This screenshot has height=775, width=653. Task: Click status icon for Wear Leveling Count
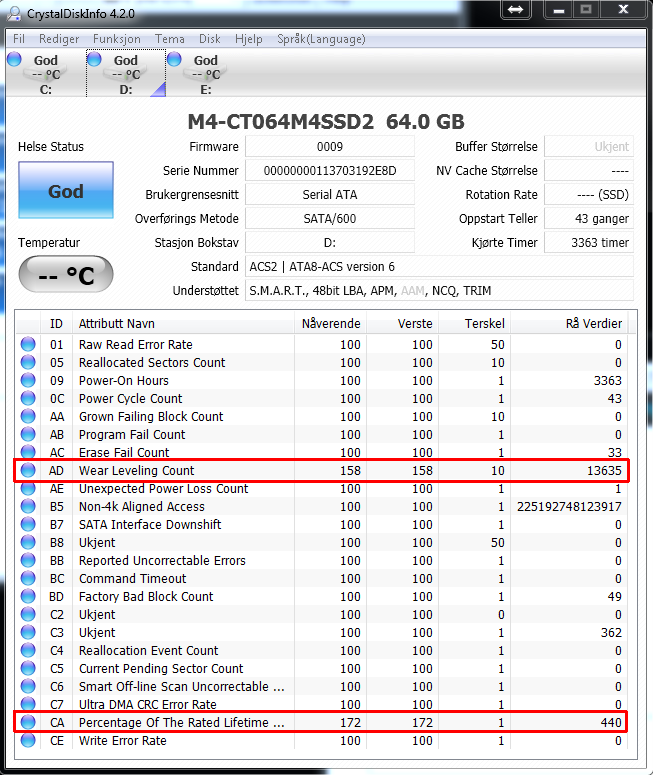(28, 470)
